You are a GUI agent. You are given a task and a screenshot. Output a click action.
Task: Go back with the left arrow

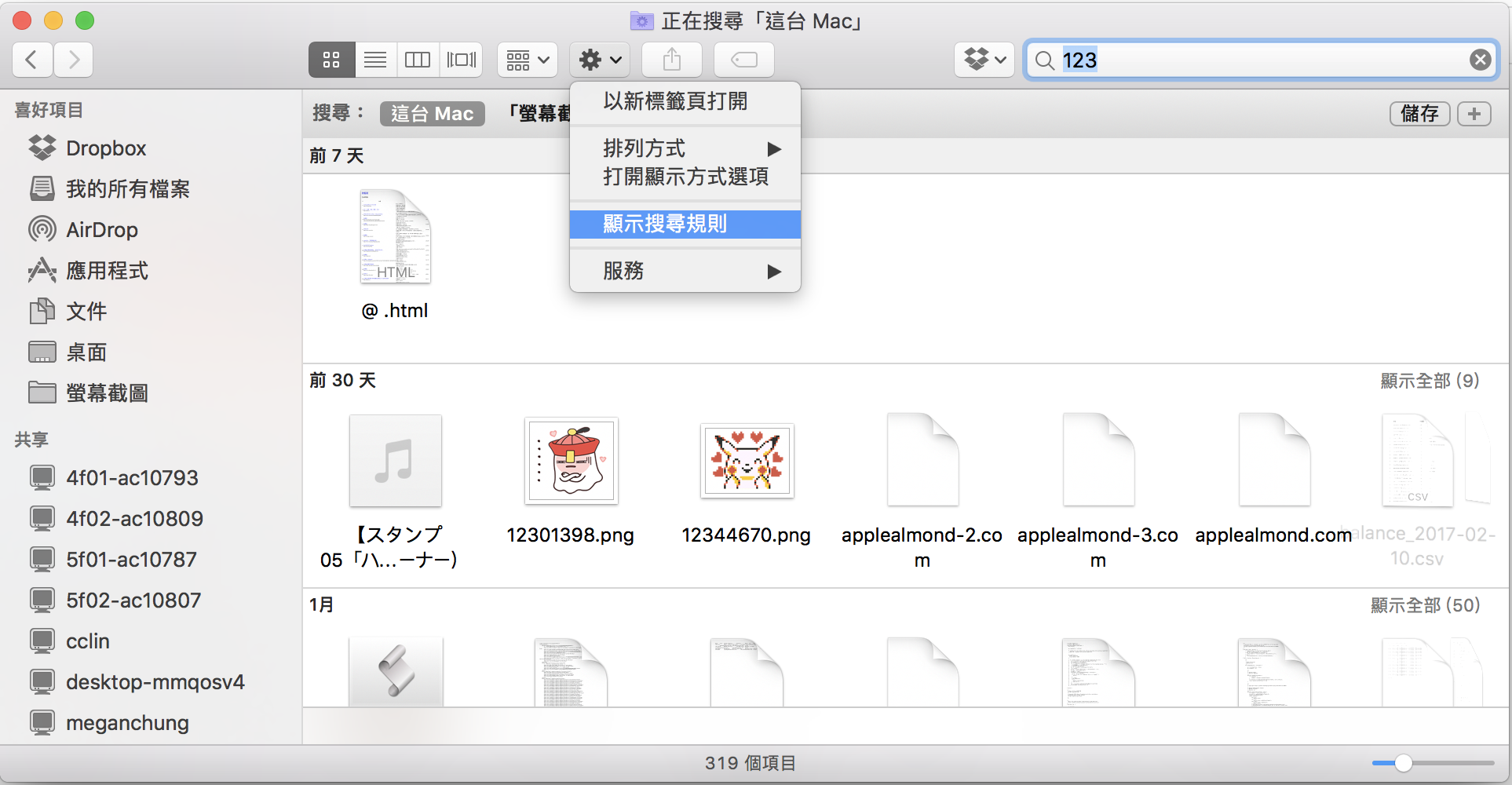(32, 60)
